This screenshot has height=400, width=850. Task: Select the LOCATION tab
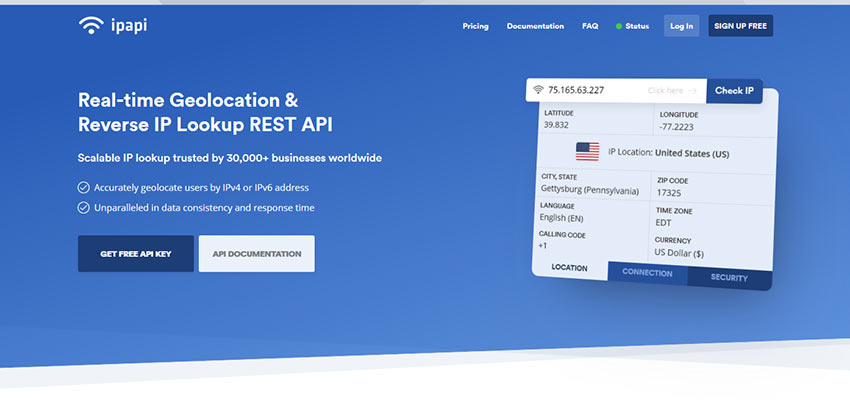coord(569,268)
